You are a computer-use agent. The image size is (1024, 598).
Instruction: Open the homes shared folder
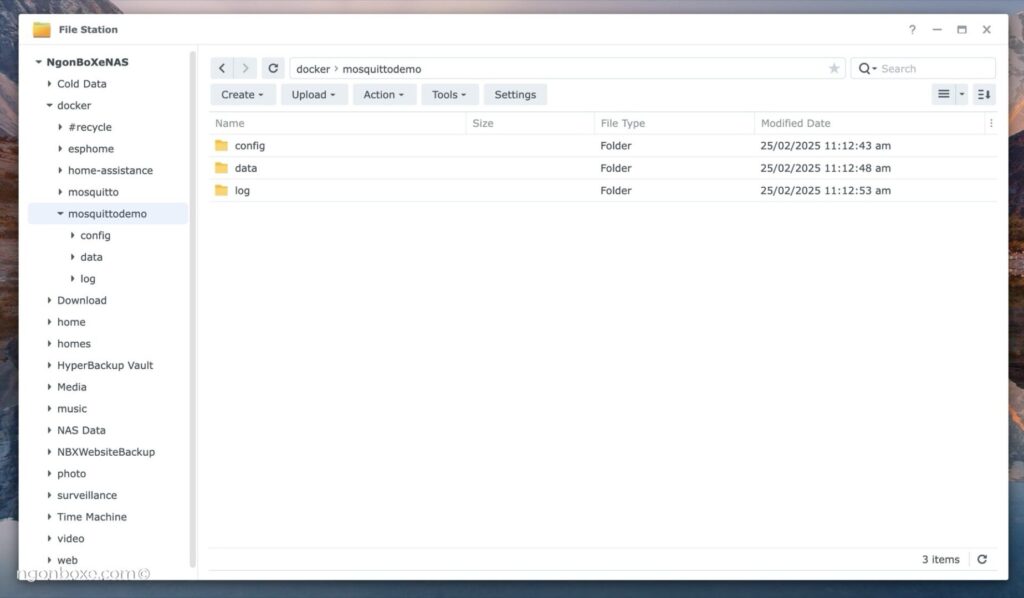[x=74, y=343]
